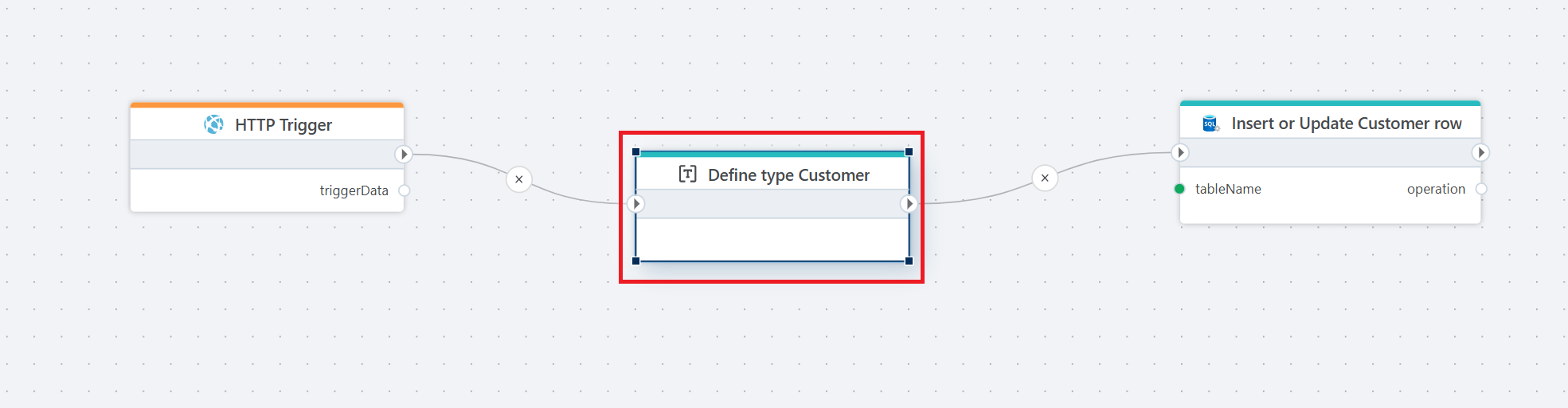
Task: Click top-left resize handle of selected node
Action: pos(635,151)
